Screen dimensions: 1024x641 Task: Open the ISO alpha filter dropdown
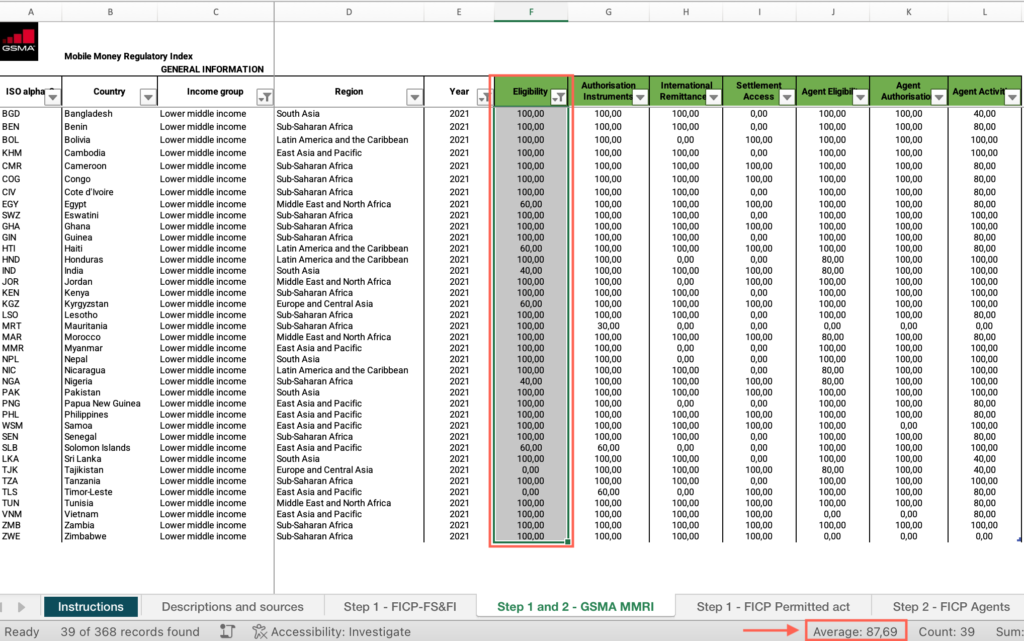(53, 97)
